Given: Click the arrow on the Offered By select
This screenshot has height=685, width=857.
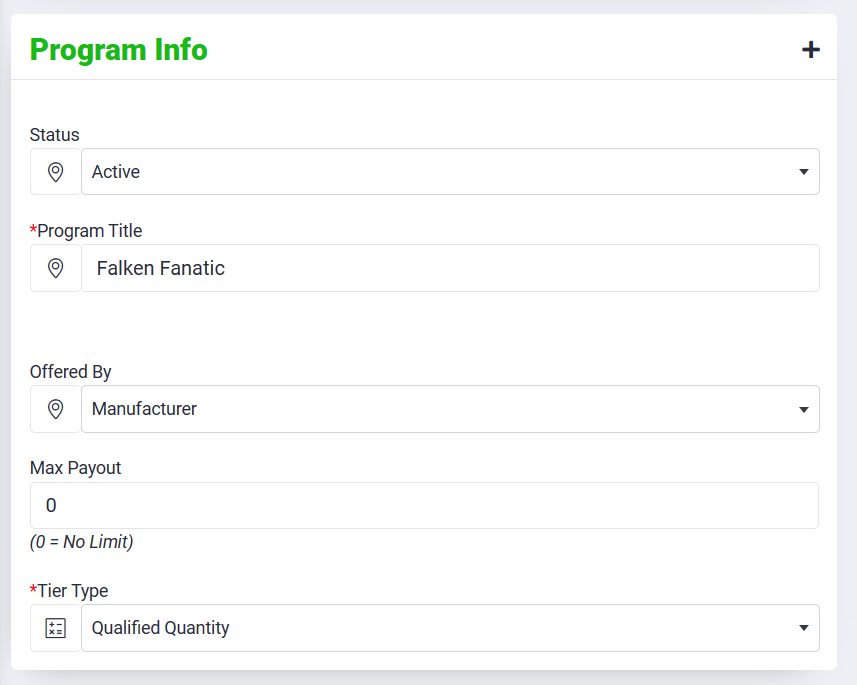Looking at the screenshot, I should pos(804,409).
